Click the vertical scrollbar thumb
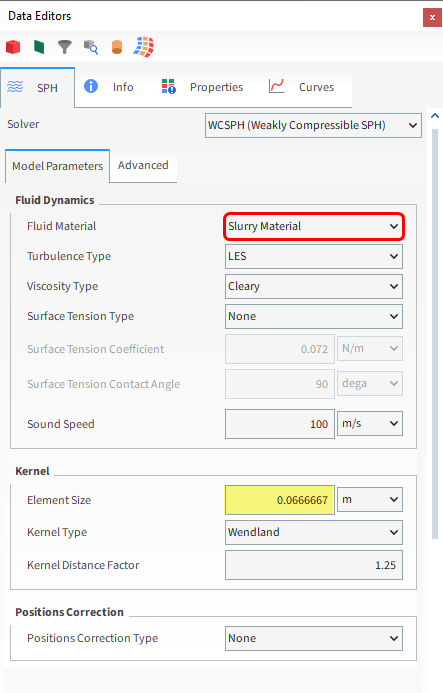The width and height of the screenshot is (443, 693). coord(435,334)
